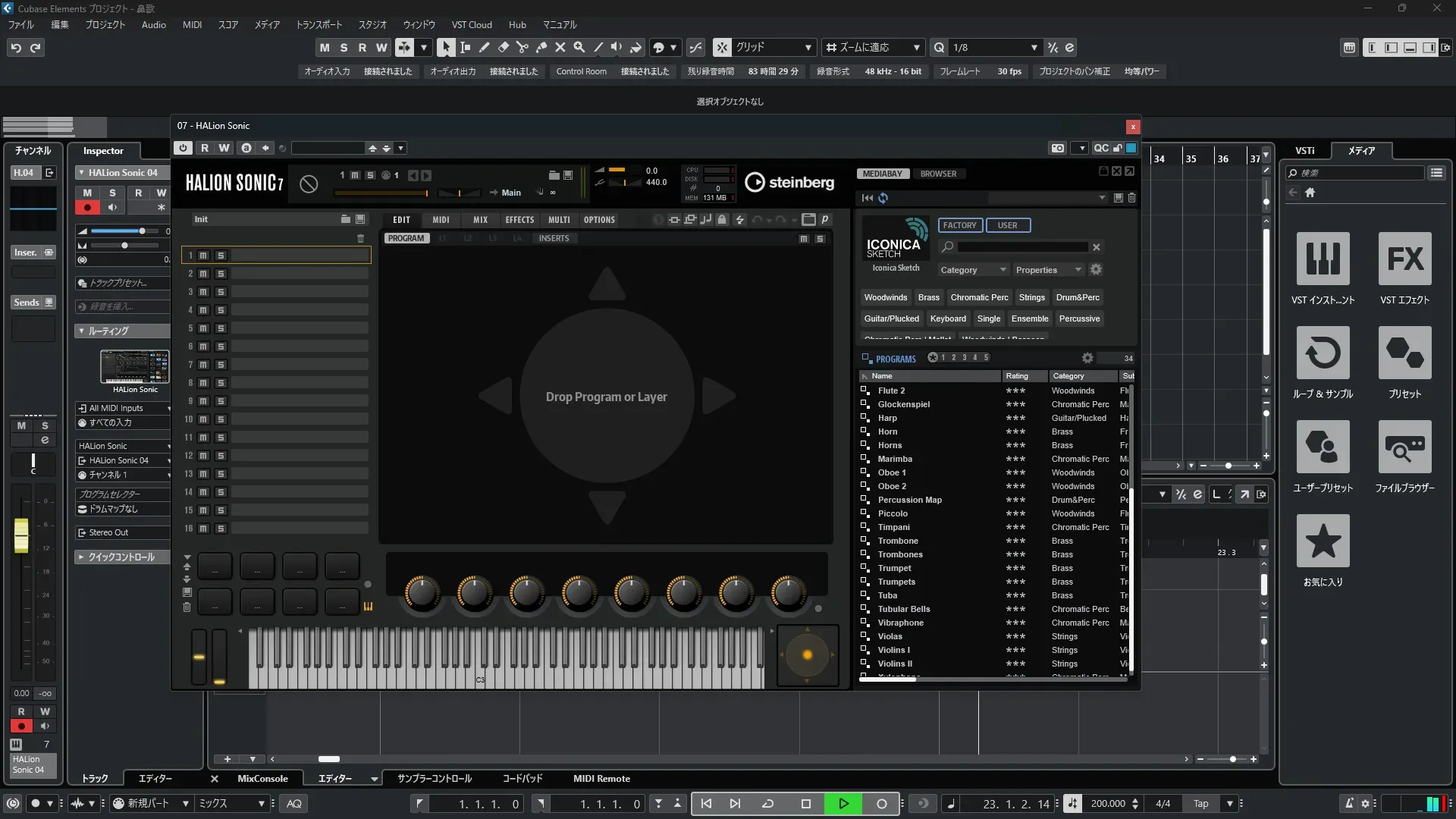Viewport: 1456px width, 819px height.
Task: Select the Scissors split tool
Action: (522, 47)
